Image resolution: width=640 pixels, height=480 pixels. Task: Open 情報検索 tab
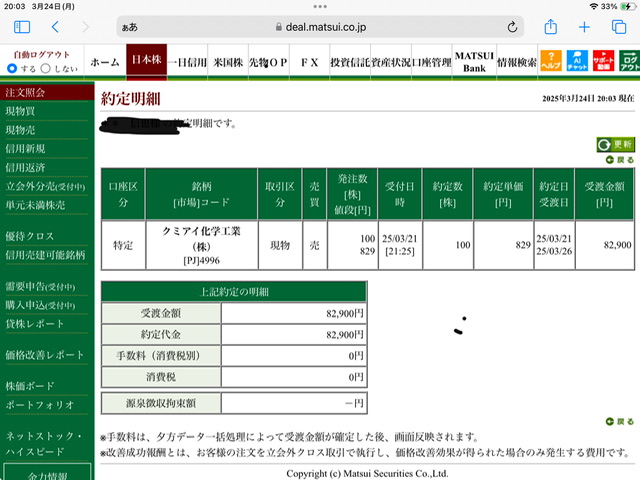(x=517, y=62)
